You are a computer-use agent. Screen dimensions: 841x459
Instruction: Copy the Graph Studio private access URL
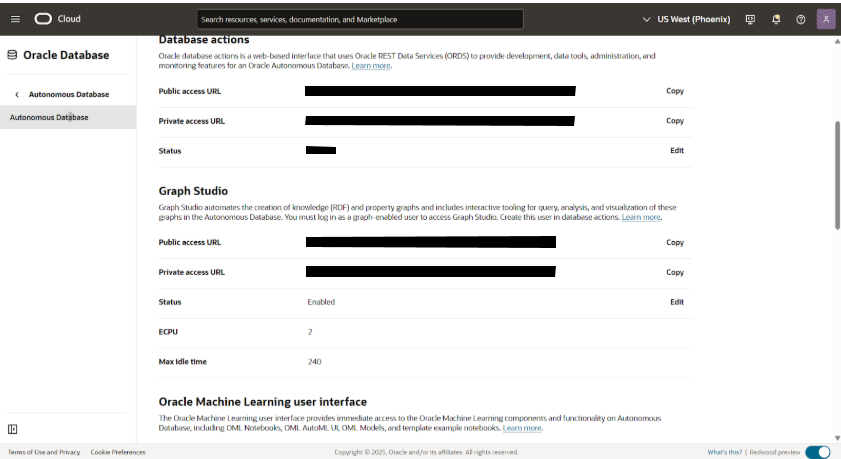point(675,272)
